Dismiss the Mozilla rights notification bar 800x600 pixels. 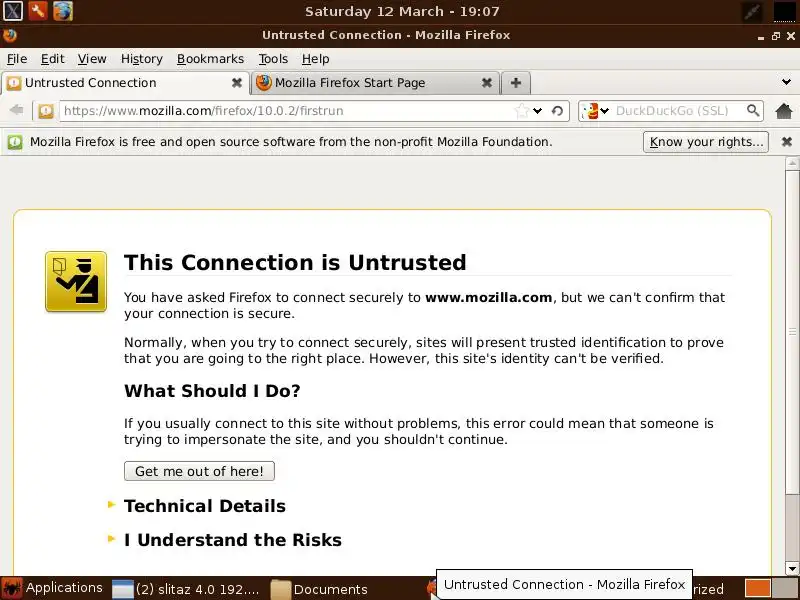point(787,142)
